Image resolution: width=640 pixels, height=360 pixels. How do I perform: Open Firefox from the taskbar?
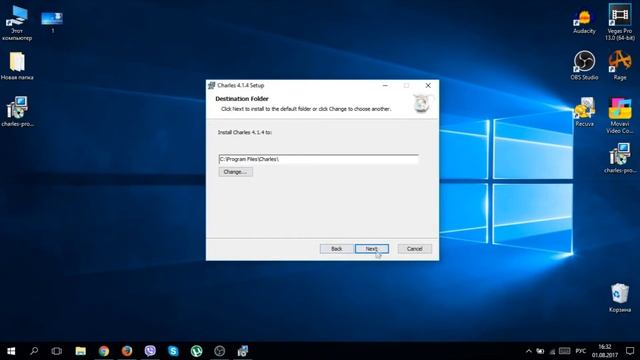[127, 351]
